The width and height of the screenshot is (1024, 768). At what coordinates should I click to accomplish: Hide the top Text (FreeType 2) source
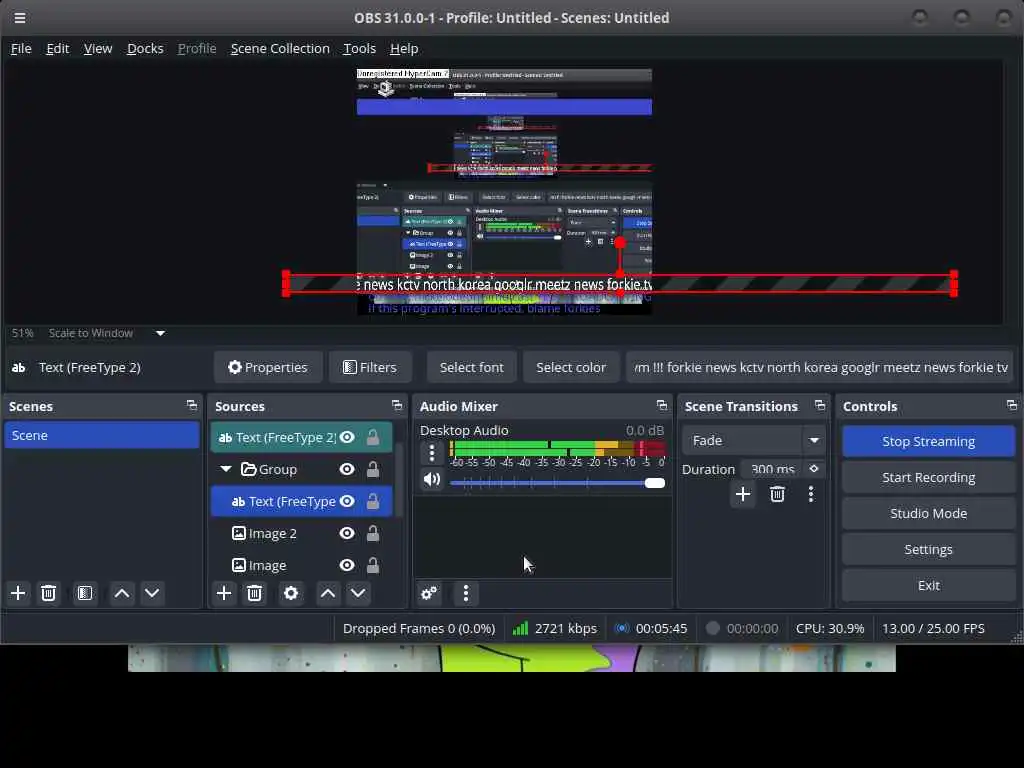click(347, 437)
